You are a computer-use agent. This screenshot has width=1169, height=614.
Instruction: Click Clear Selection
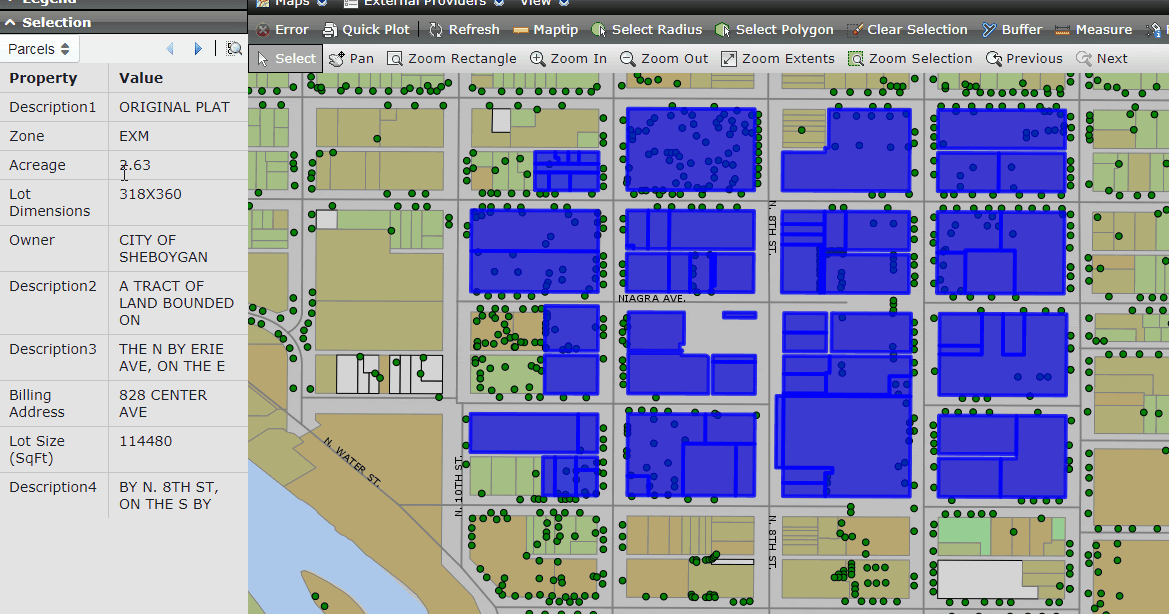pyautogui.click(x=908, y=29)
